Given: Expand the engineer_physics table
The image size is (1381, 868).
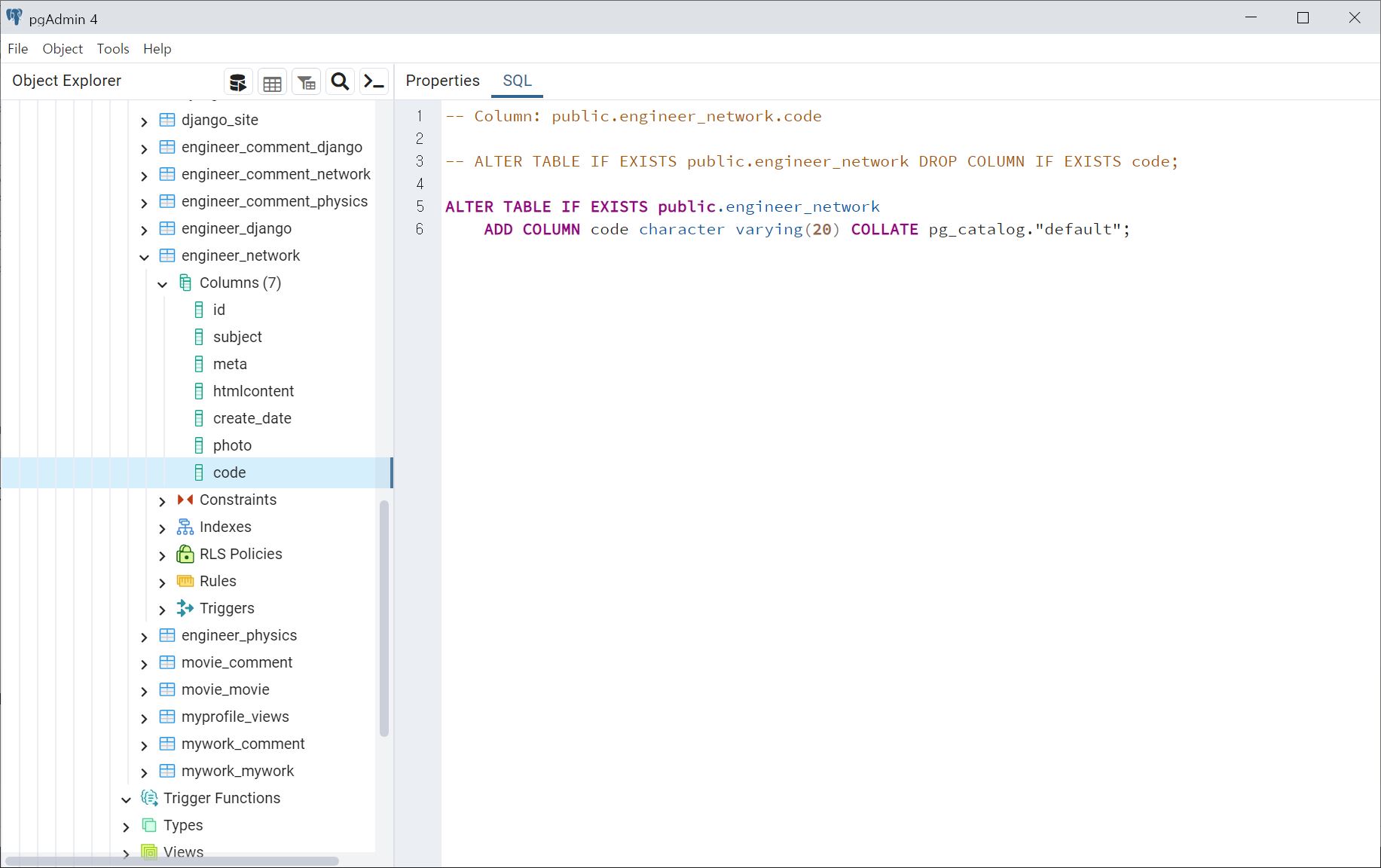Looking at the screenshot, I should click(144, 637).
